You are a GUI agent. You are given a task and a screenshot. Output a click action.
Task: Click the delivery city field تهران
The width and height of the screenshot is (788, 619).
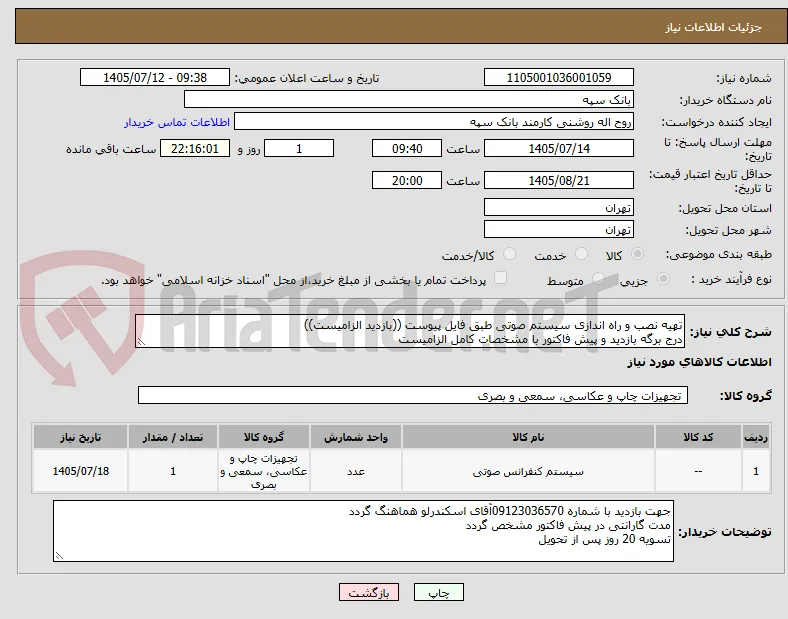[559, 229]
